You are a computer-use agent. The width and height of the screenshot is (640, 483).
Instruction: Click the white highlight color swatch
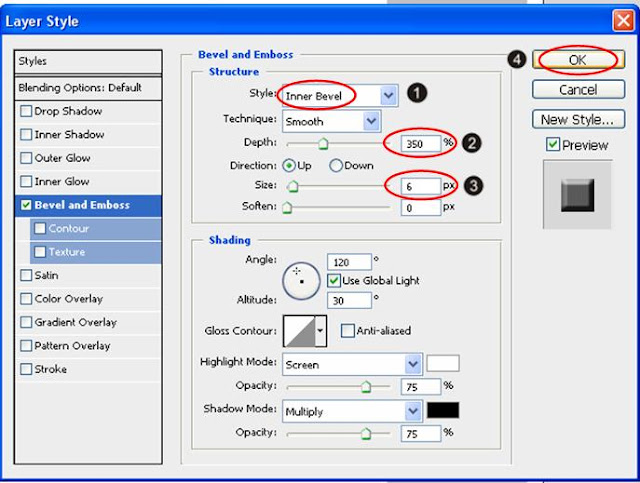(x=443, y=363)
